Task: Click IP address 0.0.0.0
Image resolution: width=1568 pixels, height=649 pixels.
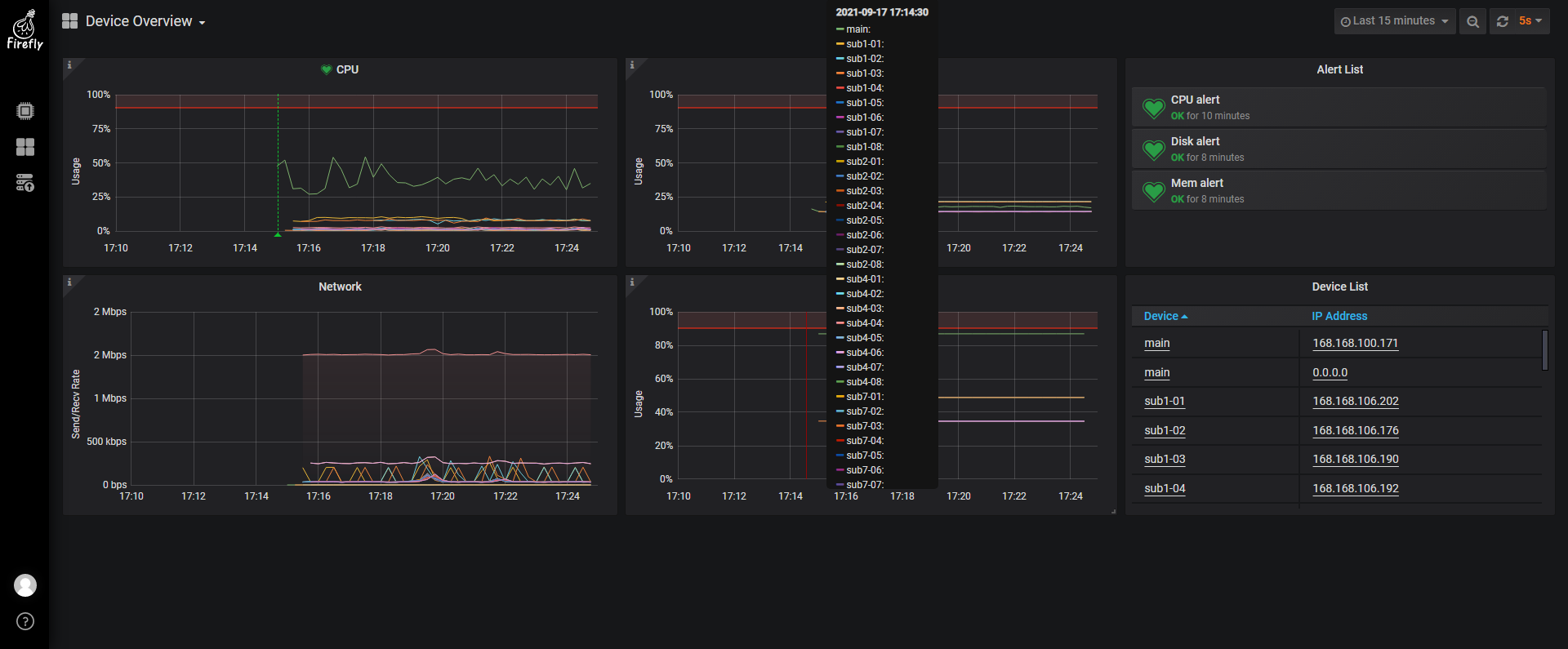Action: [x=1330, y=372]
